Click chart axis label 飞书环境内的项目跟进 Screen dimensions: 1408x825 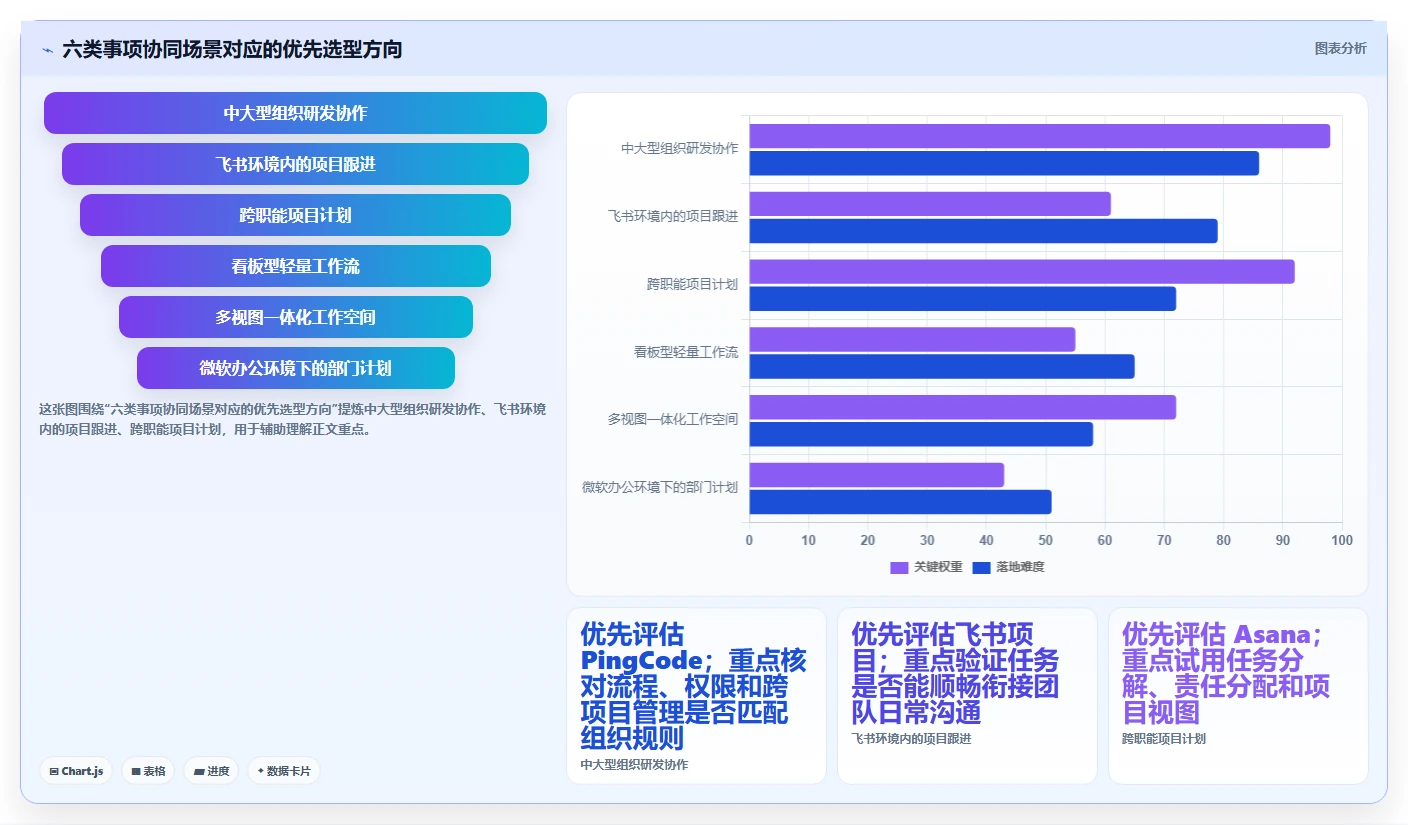click(673, 216)
